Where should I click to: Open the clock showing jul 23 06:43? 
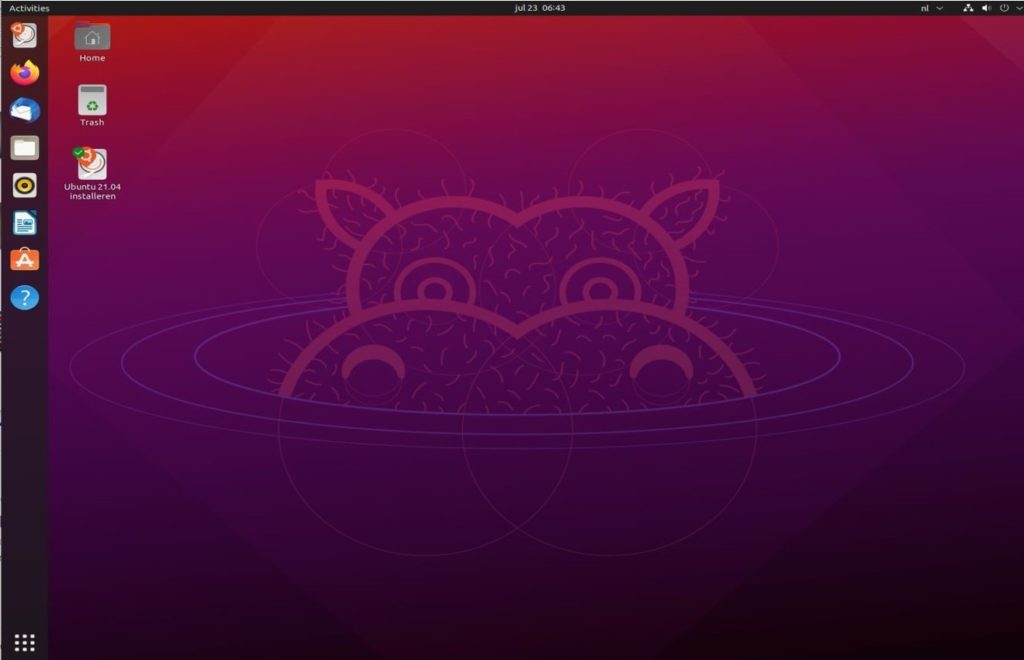pyautogui.click(x=539, y=8)
